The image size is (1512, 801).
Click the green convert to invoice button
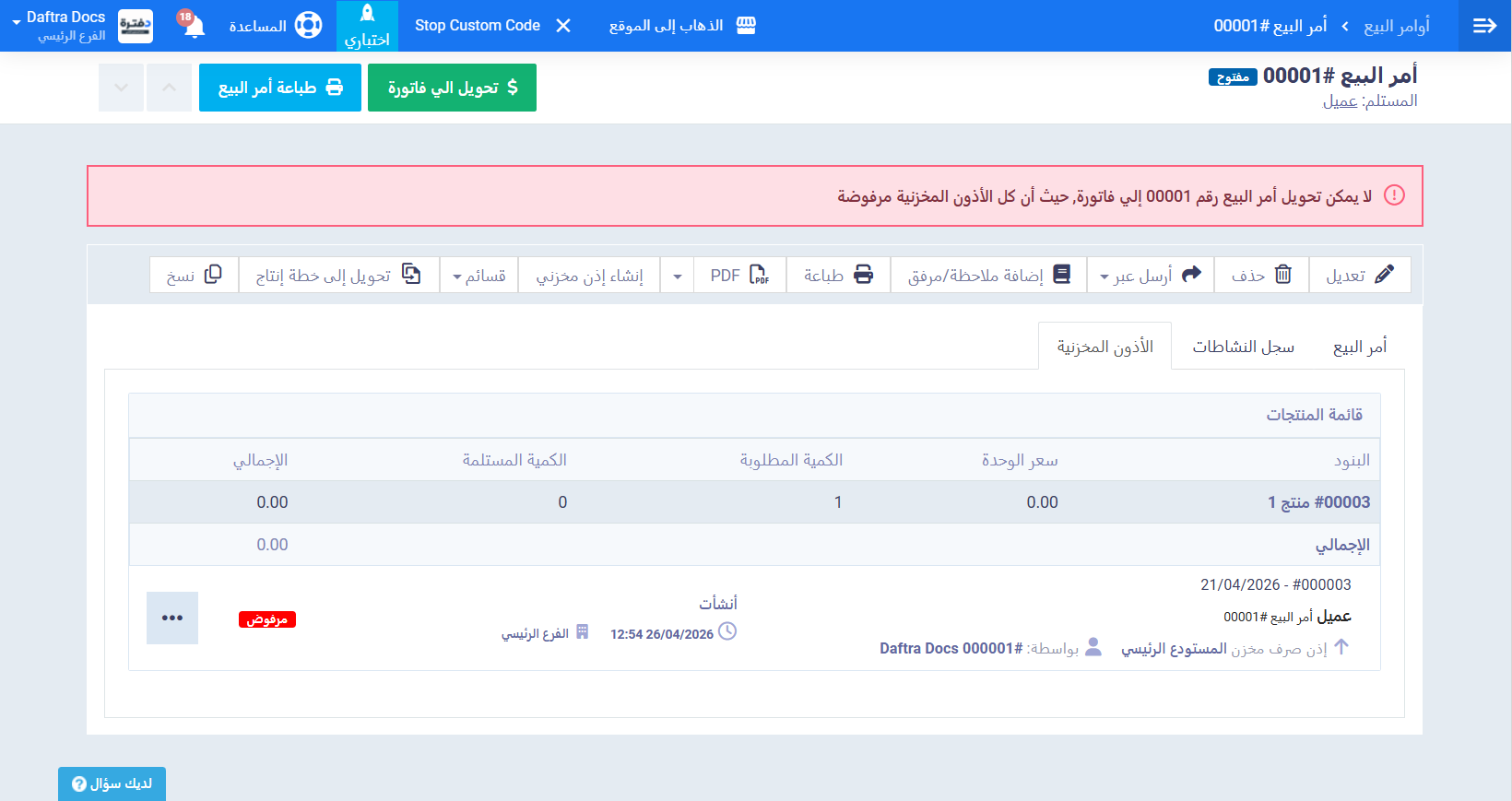pos(452,88)
